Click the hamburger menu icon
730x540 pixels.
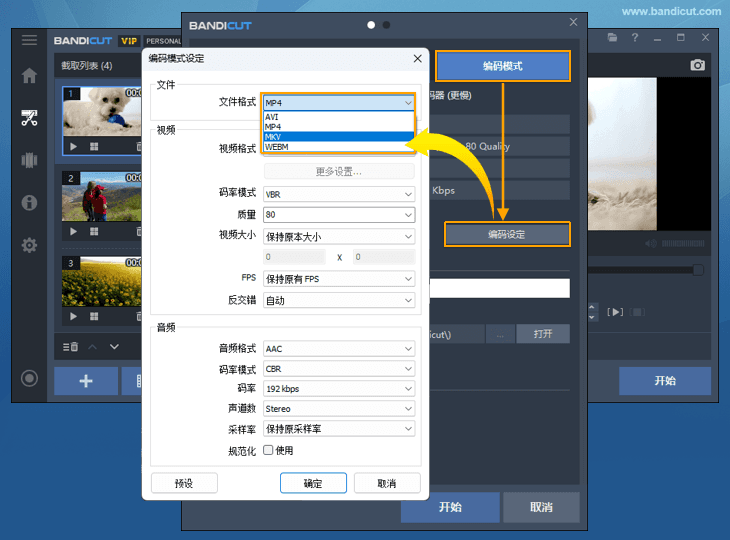tap(29, 40)
